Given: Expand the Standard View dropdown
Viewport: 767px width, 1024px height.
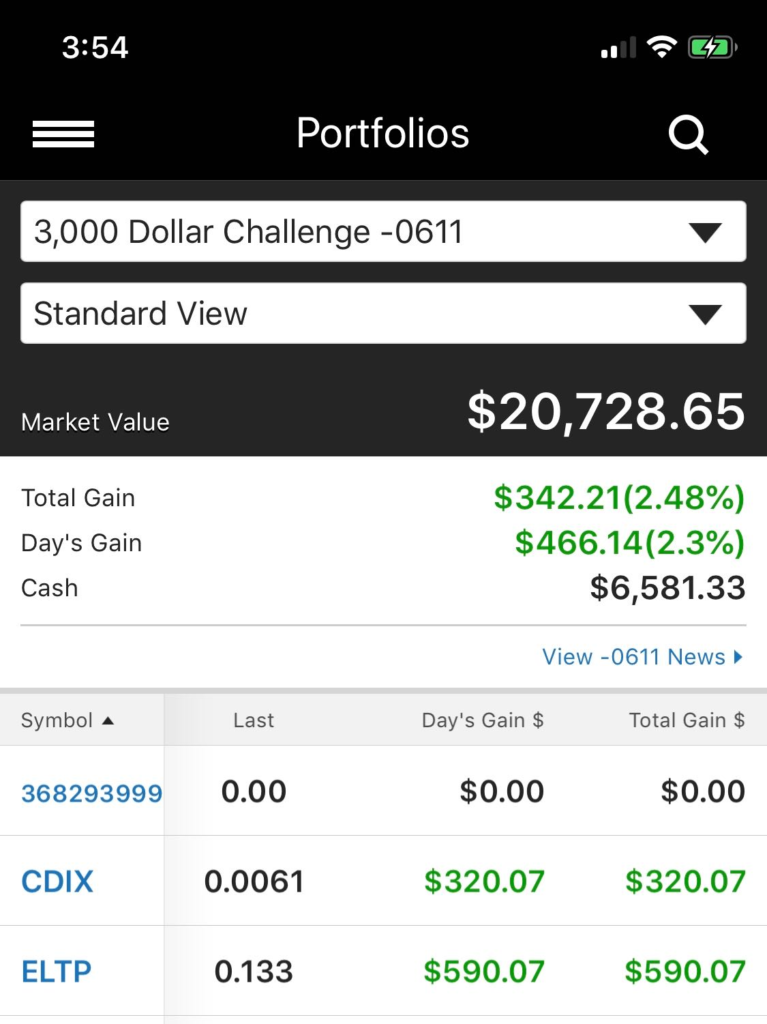Looking at the screenshot, I should [x=384, y=313].
